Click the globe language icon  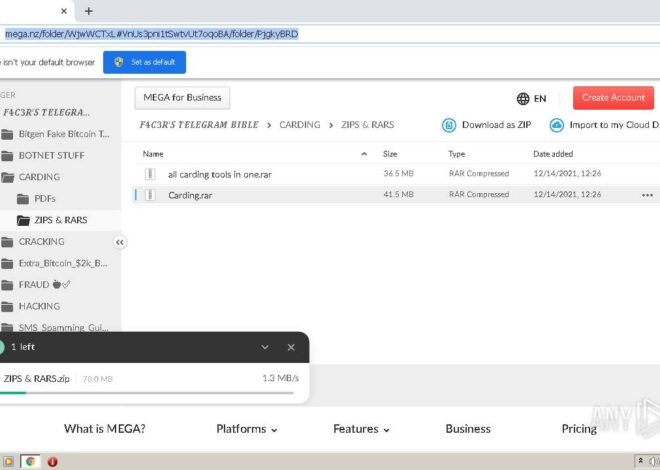523,99
